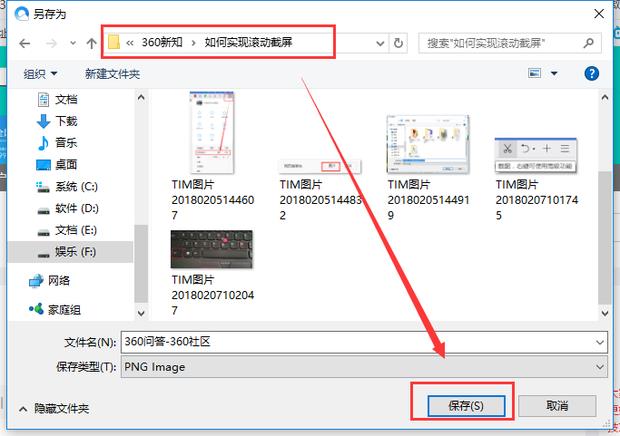Click the 取消 cancel button
Viewport: 620px width, 436px height.
[557, 406]
